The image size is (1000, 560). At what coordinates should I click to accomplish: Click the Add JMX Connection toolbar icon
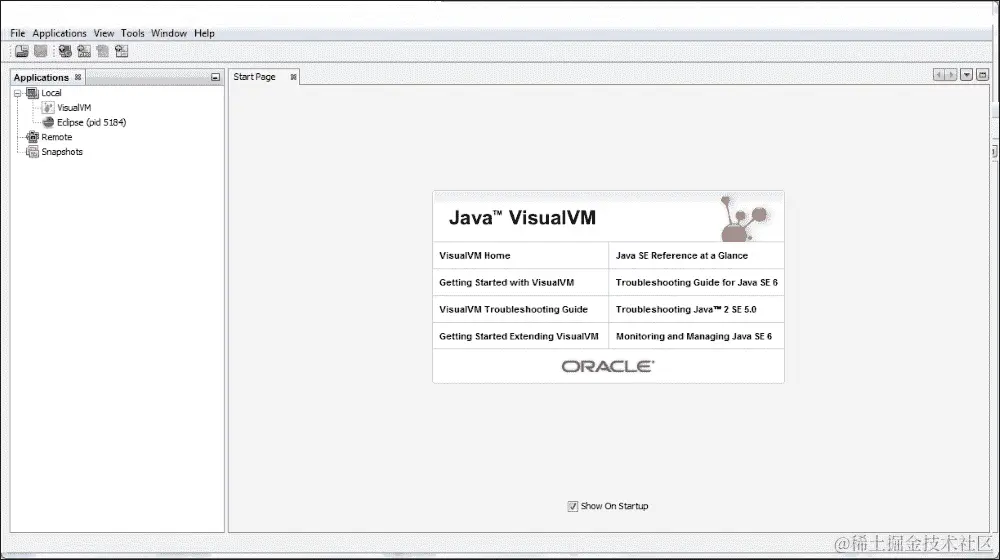point(84,51)
